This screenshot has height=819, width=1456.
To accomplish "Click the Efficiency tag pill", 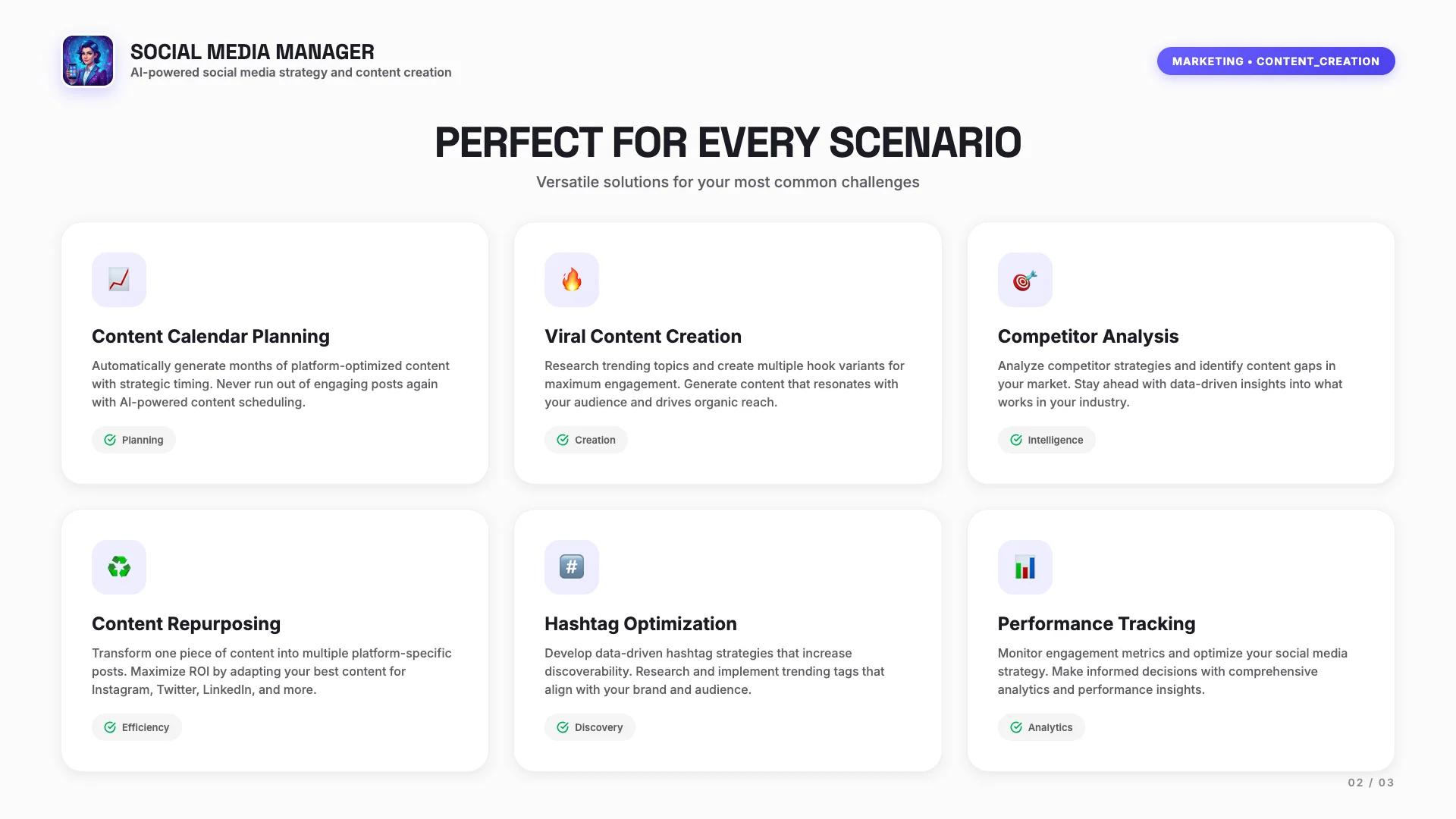I will click(x=136, y=727).
